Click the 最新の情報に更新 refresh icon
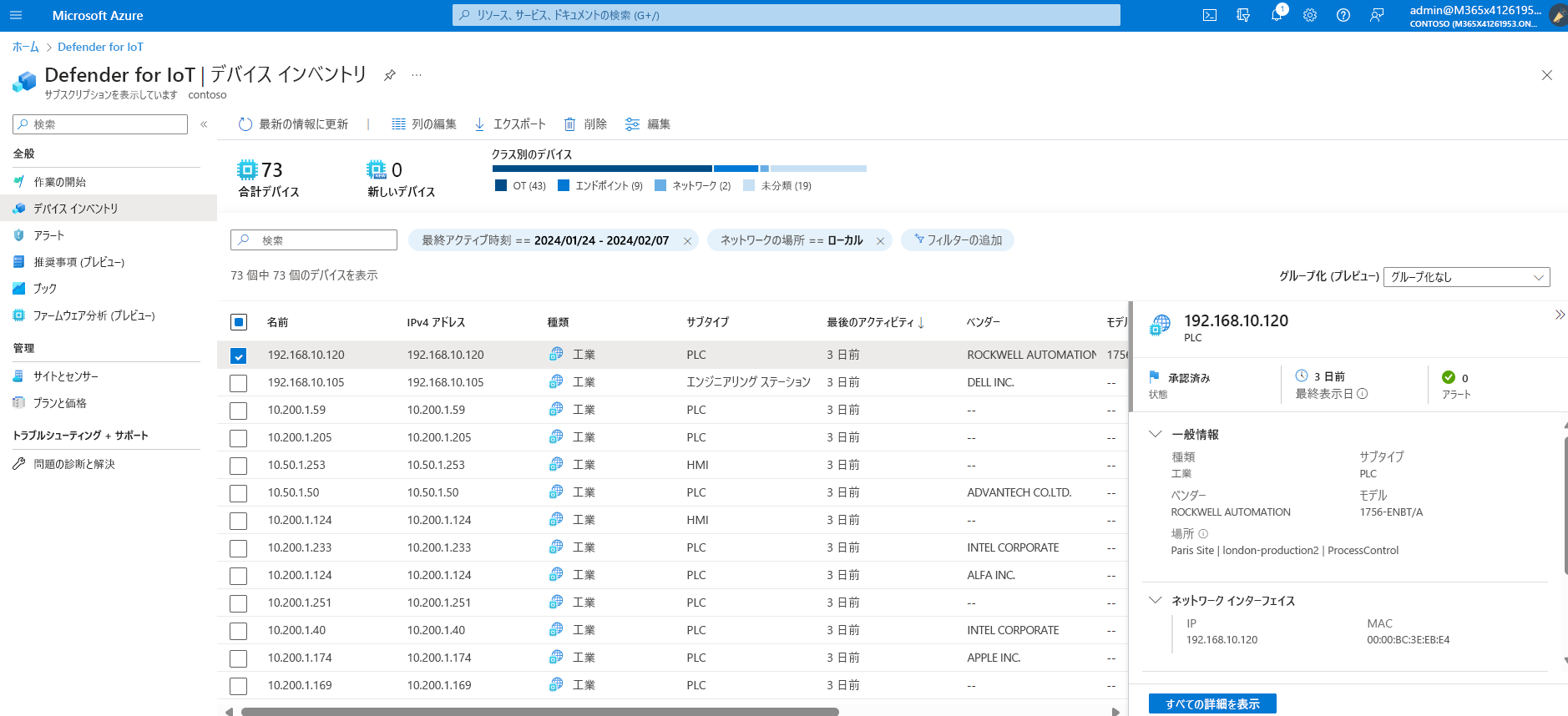1568x716 pixels. (245, 124)
